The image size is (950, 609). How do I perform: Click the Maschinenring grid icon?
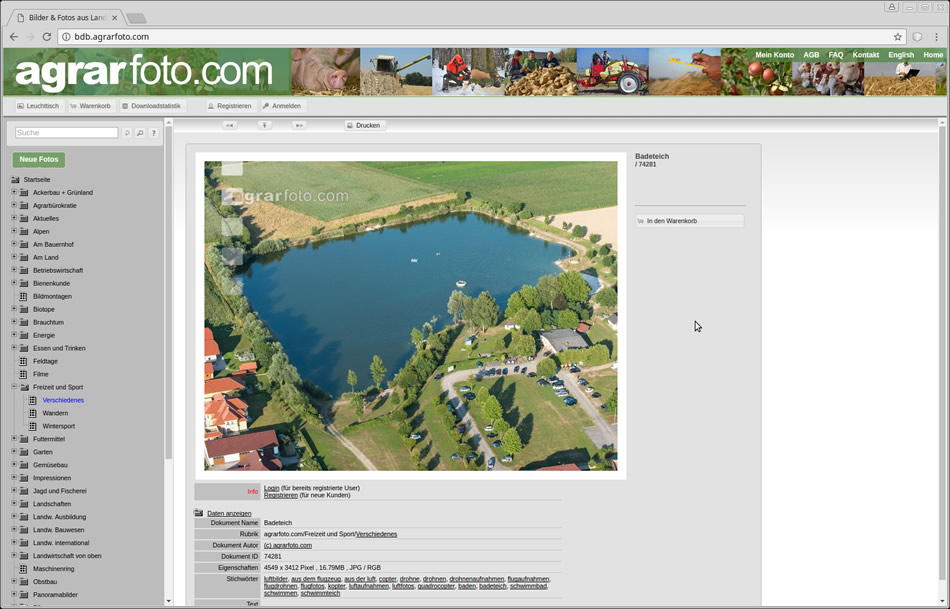pyautogui.click(x=23, y=569)
